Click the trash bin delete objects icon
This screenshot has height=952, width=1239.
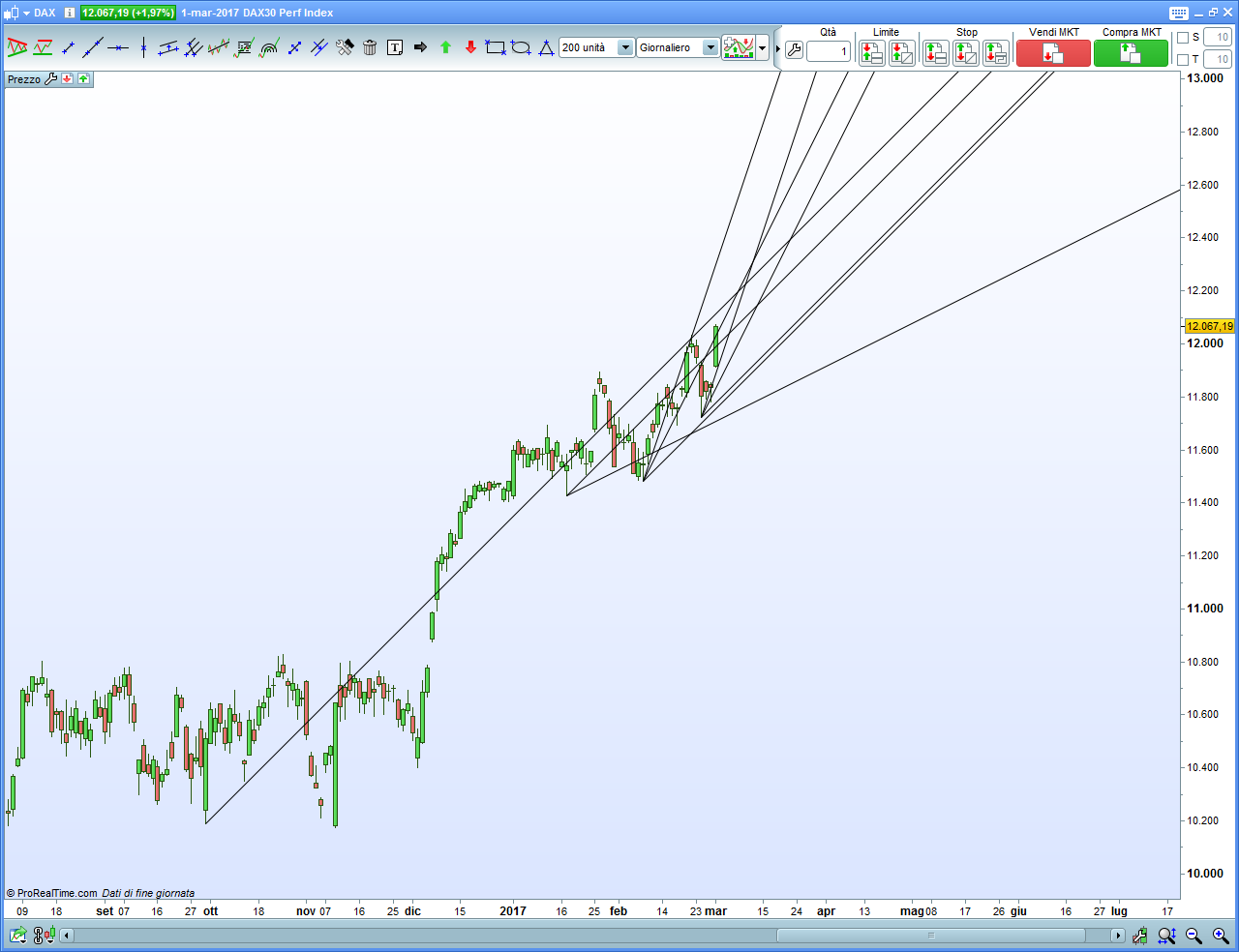(x=370, y=47)
